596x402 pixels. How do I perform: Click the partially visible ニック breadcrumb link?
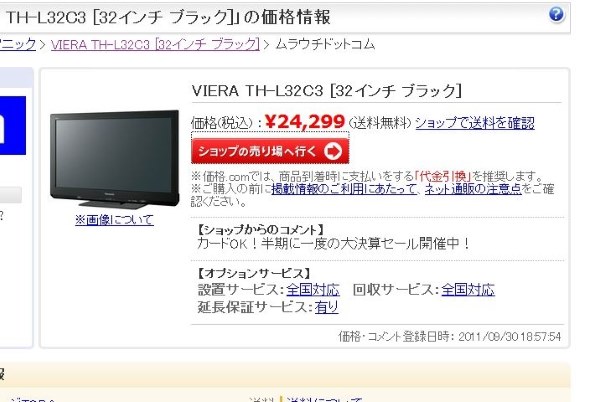18,44
